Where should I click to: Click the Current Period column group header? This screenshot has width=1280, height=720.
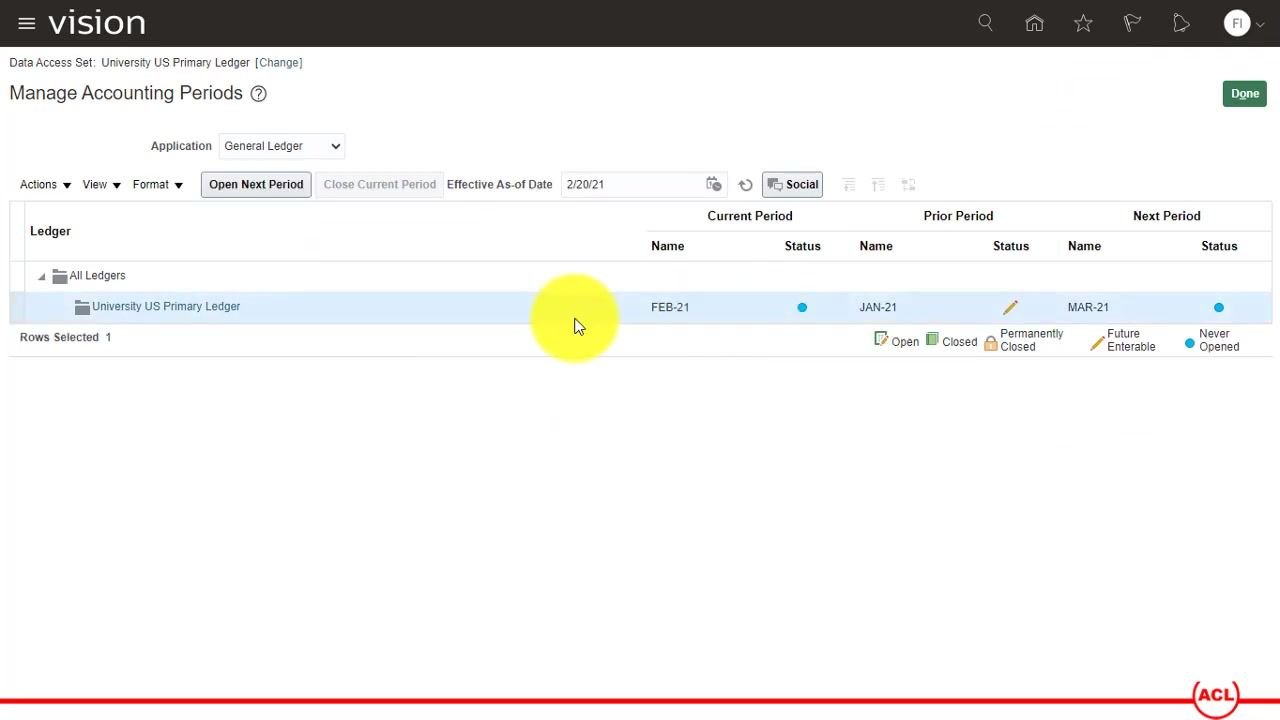[750, 216]
